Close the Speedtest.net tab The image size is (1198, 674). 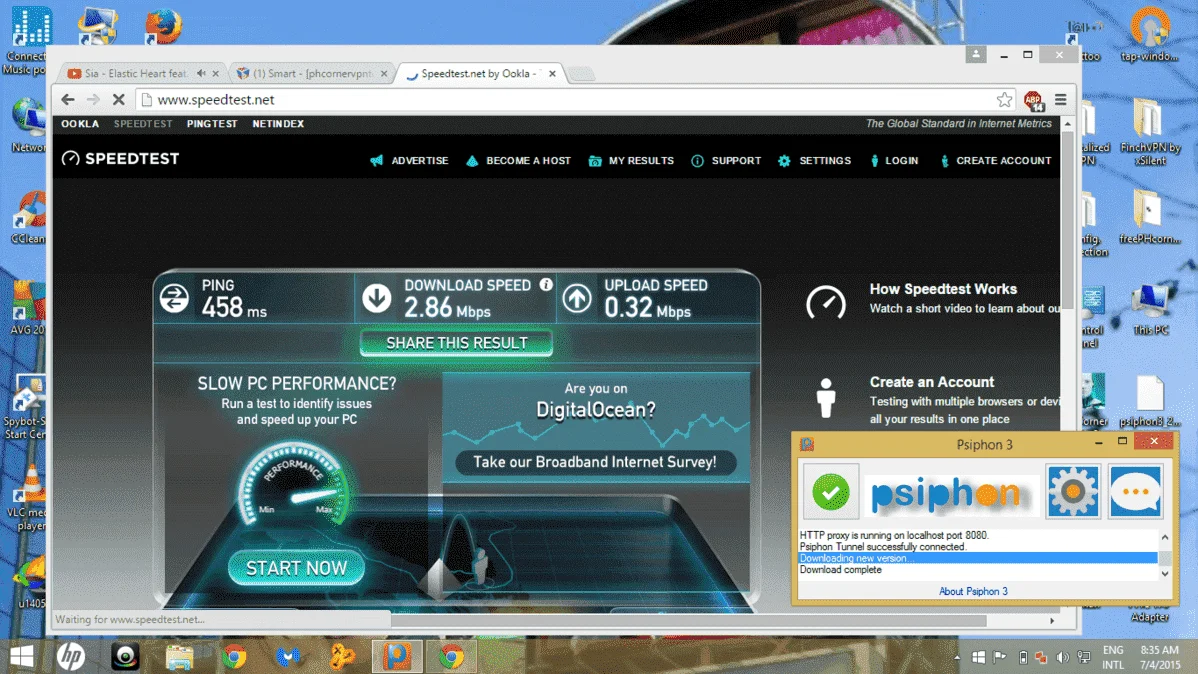pyautogui.click(x=552, y=73)
